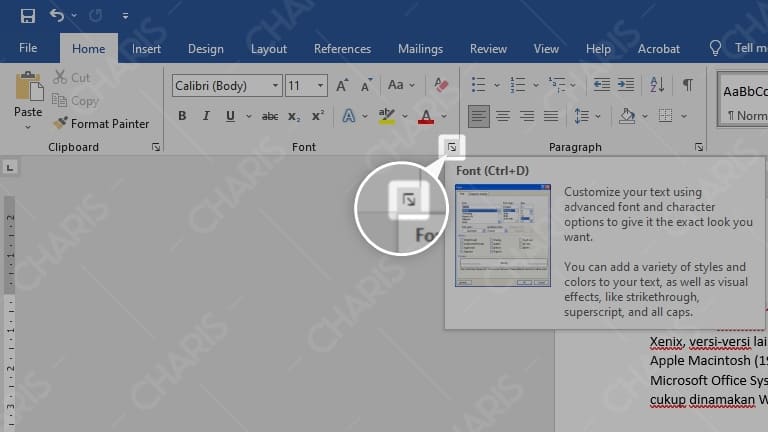Toggle Underline formatting
This screenshot has height=432, width=768.
230,116
